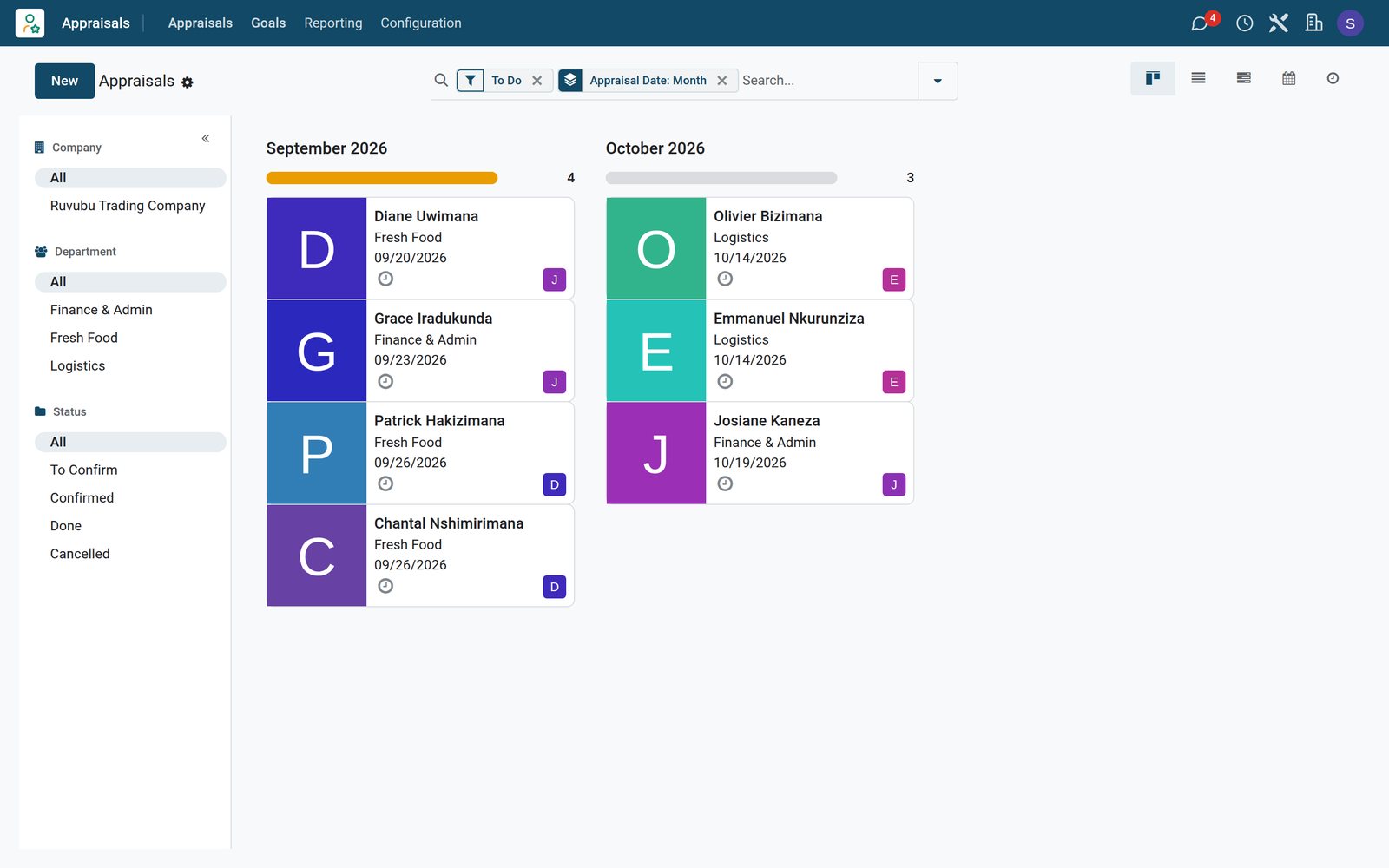The image size is (1389, 868).
Task: Open activity clock on Josiane Kaneza card
Action: click(x=725, y=483)
